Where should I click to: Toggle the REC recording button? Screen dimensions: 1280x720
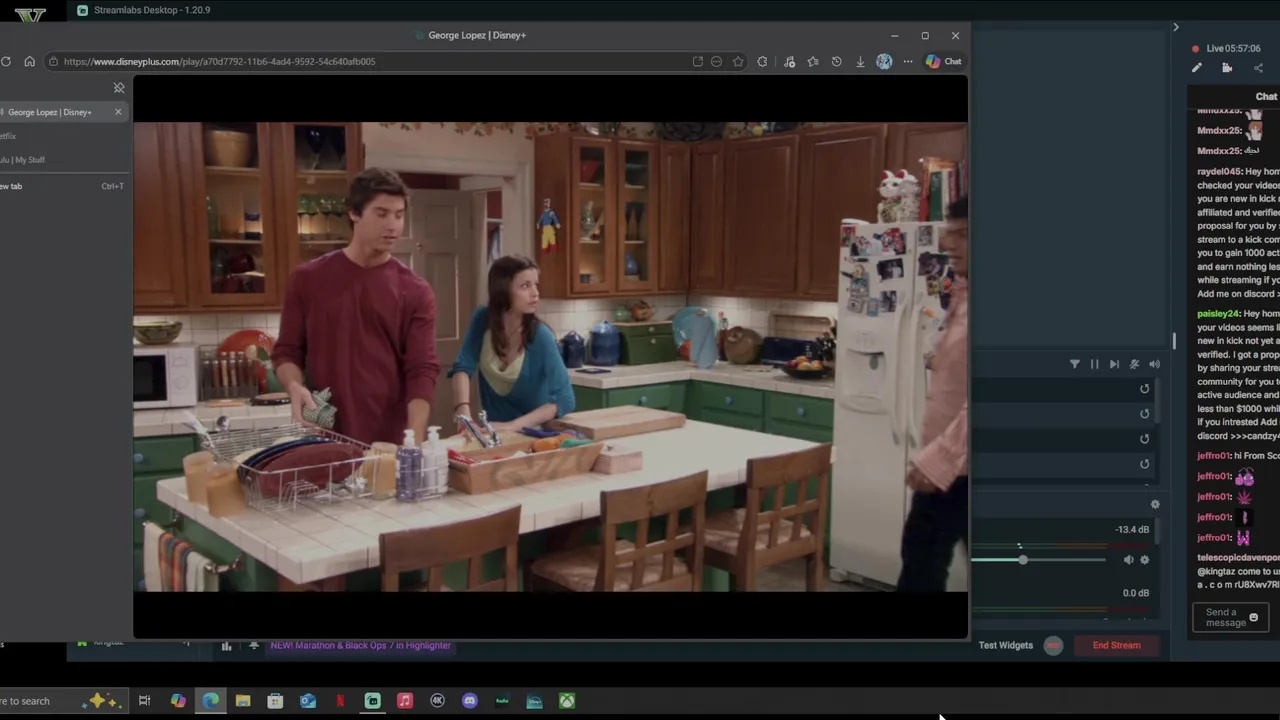point(1053,646)
